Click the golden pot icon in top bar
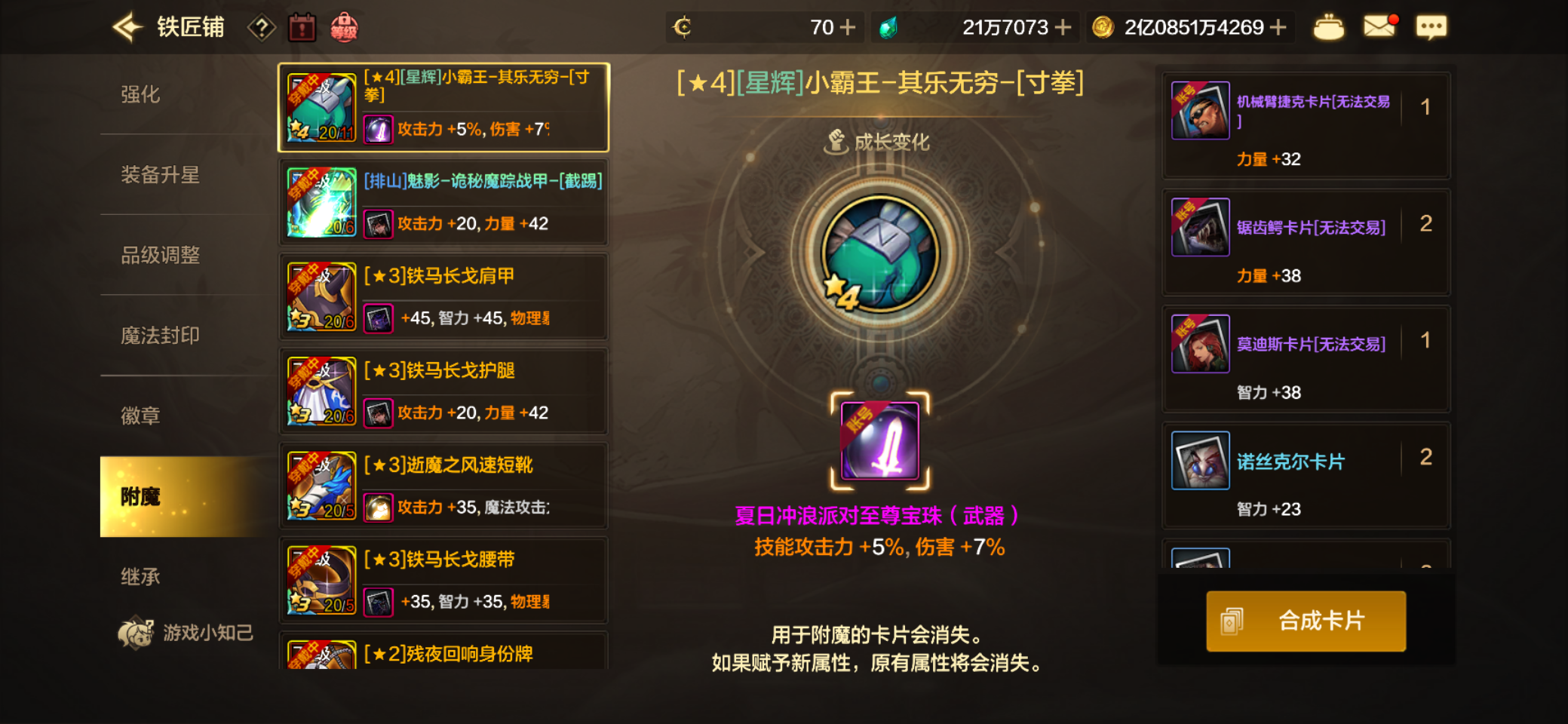The height and width of the screenshot is (724, 1568). click(x=1328, y=27)
